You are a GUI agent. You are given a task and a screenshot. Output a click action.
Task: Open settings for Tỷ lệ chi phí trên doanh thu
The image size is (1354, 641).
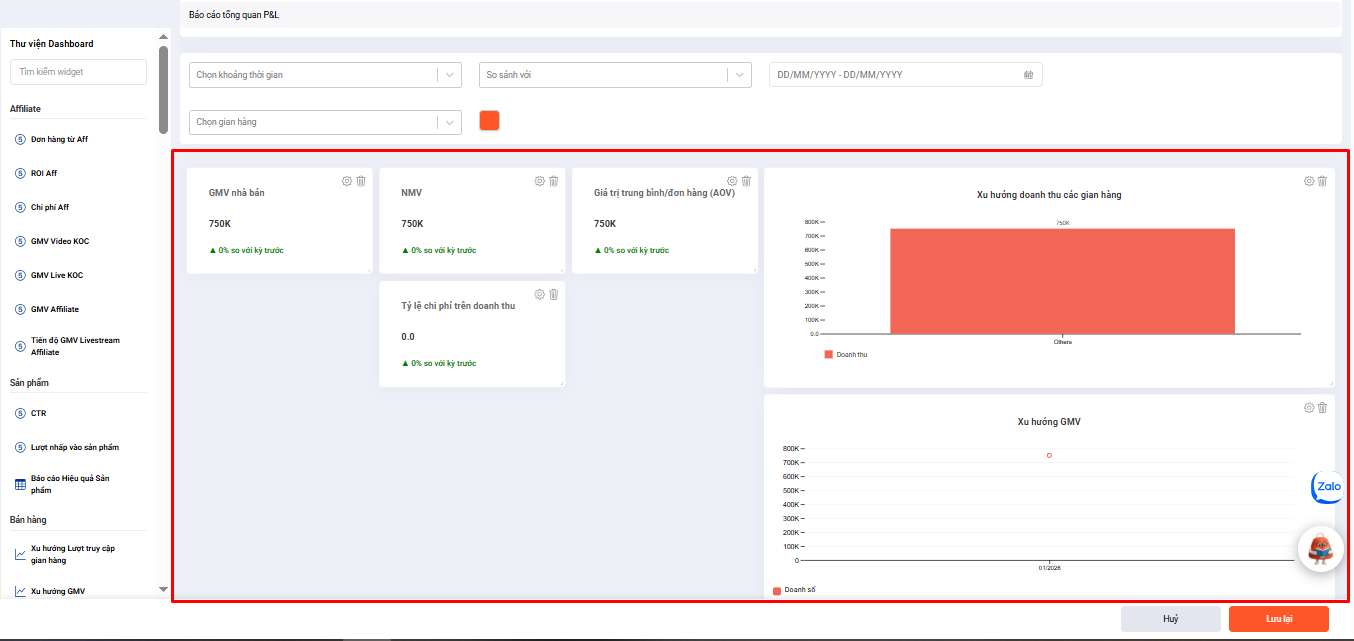click(540, 294)
